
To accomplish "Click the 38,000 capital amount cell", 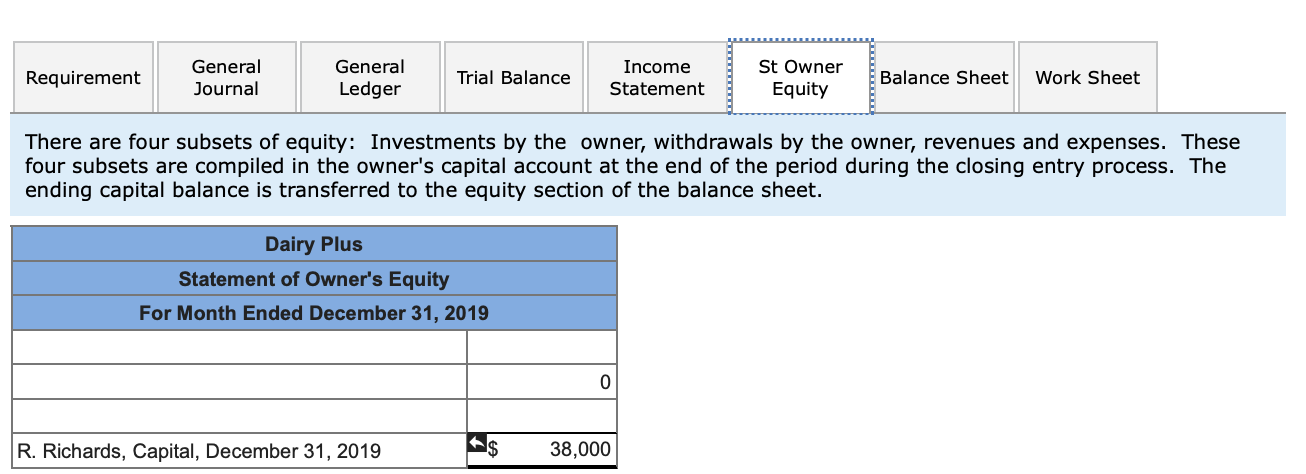I will coord(541,450).
